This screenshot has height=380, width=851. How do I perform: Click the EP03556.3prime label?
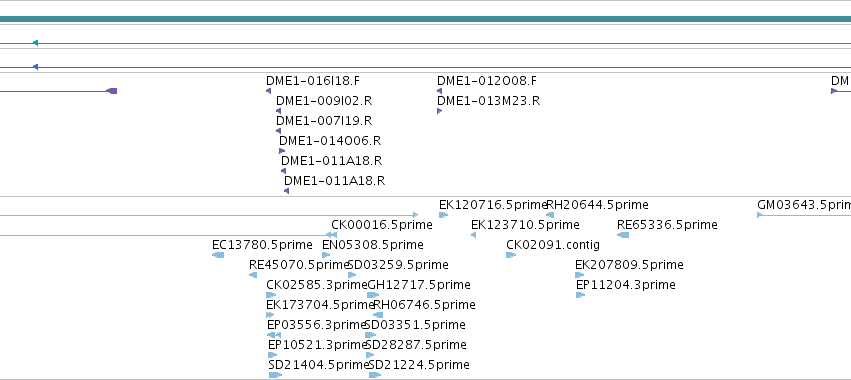pyautogui.click(x=316, y=325)
